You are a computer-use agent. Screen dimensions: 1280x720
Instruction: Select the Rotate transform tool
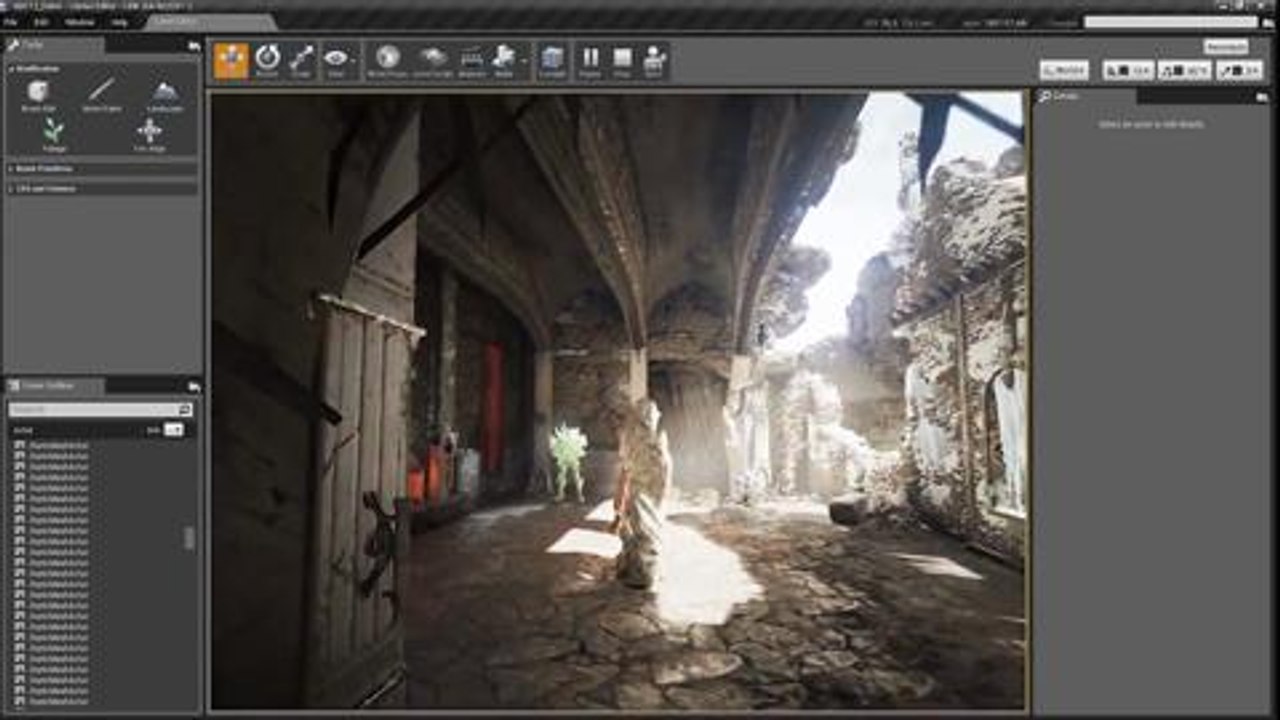pyautogui.click(x=267, y=60)
